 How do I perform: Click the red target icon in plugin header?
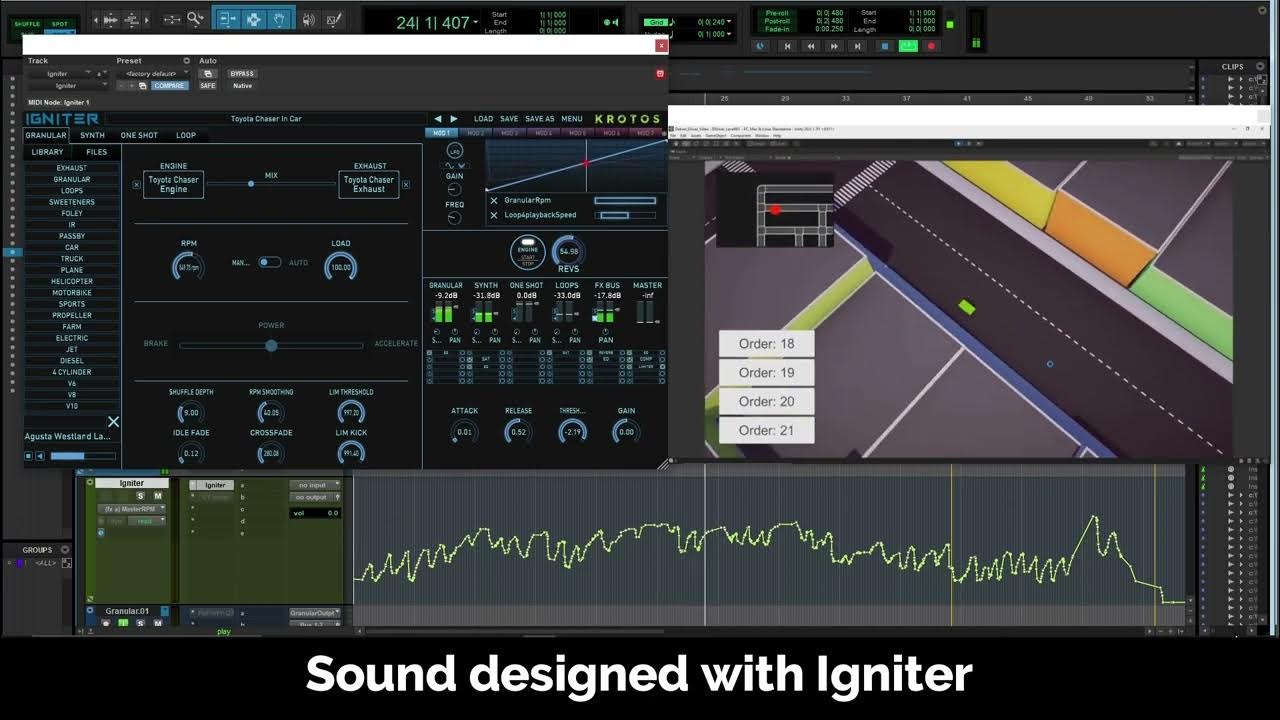pyautogui.click(x=659, y=74)
